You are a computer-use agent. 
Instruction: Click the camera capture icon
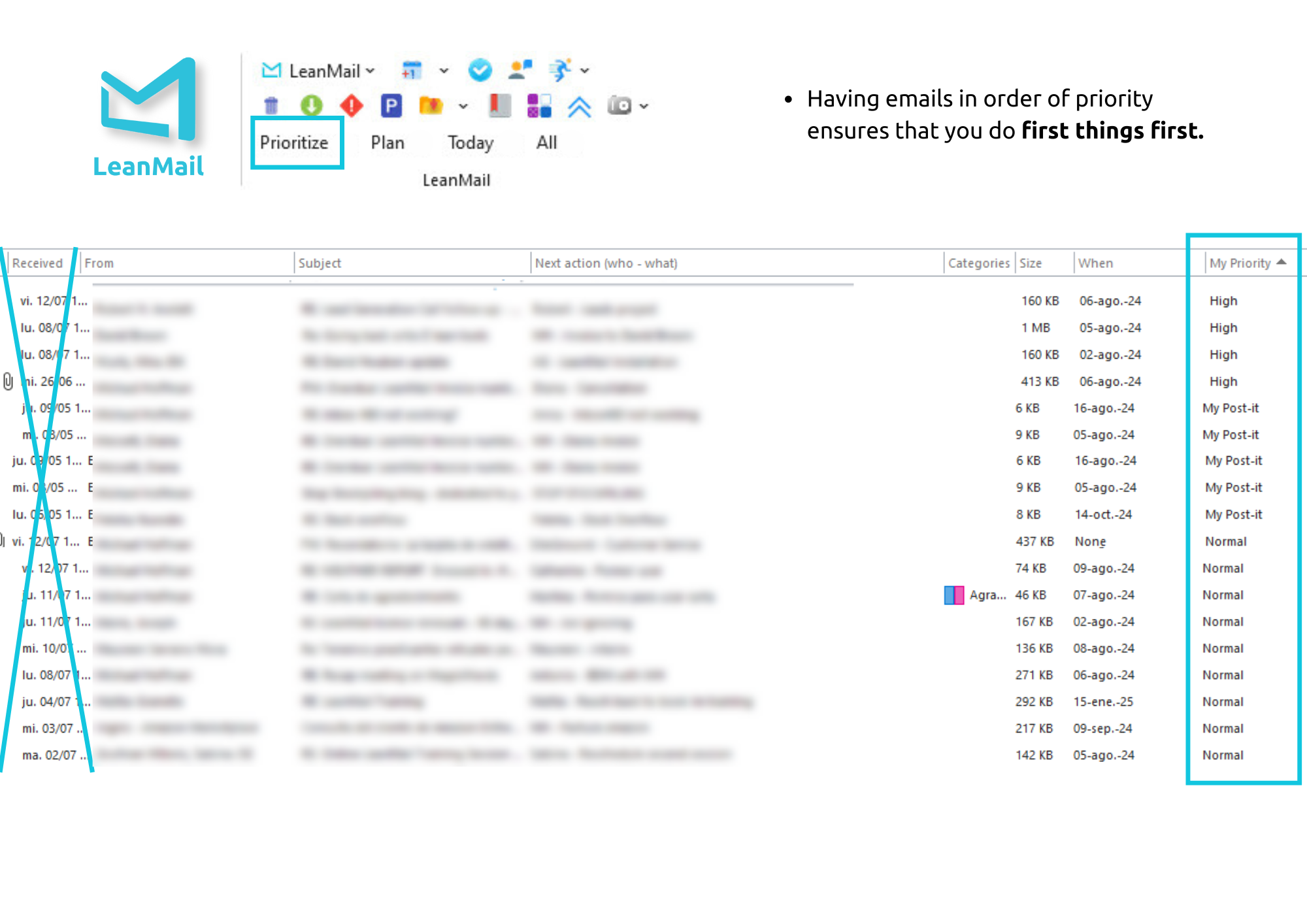coord(620,105)
